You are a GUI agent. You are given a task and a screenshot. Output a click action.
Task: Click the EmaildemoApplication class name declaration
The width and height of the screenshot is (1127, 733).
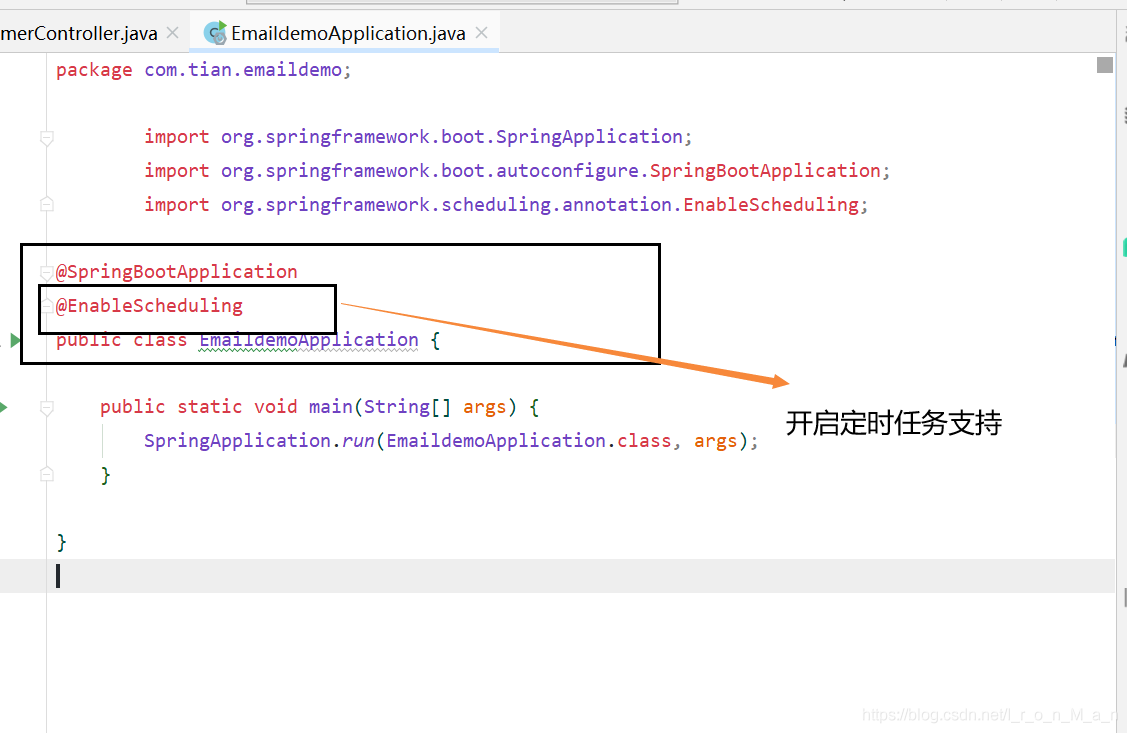(309, 340)
